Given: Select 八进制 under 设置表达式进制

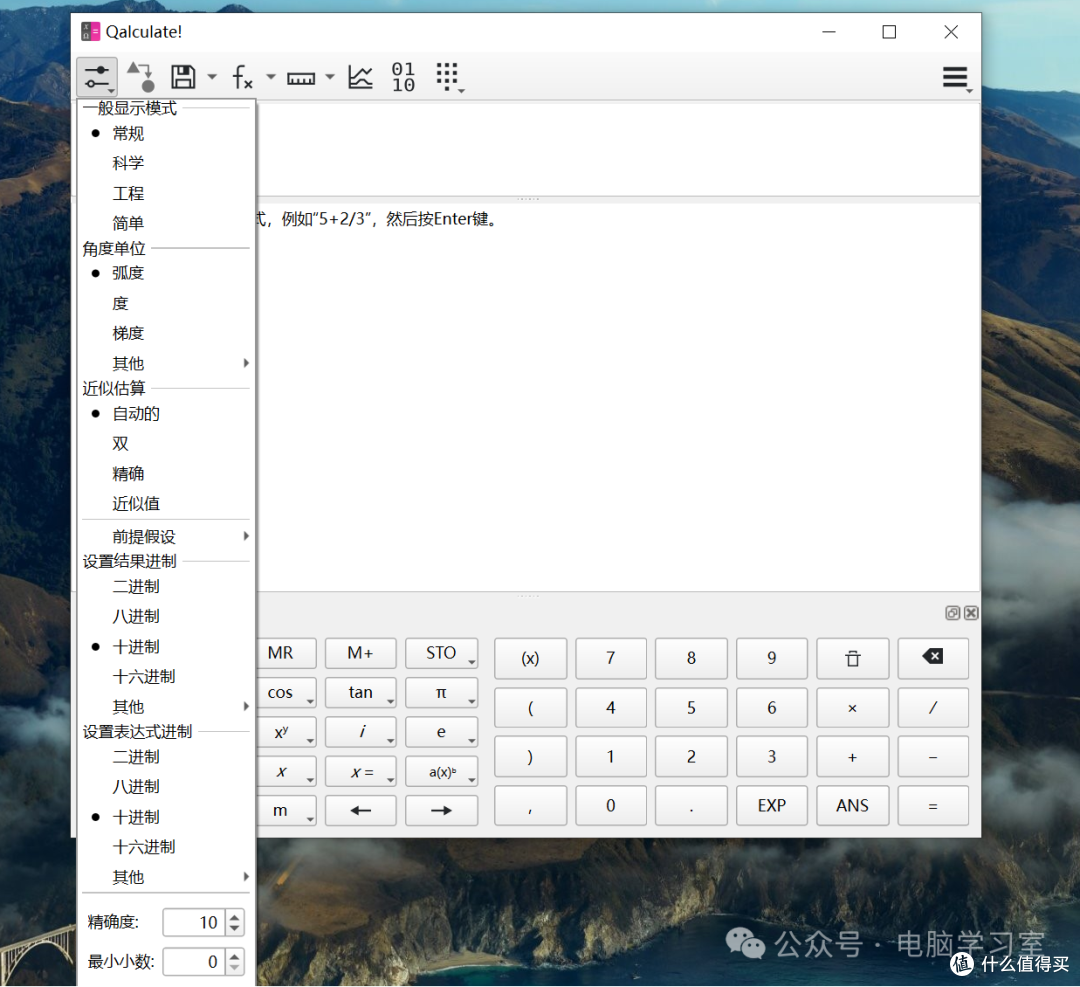Looking at the screenshot, I should tap(166, 787).
